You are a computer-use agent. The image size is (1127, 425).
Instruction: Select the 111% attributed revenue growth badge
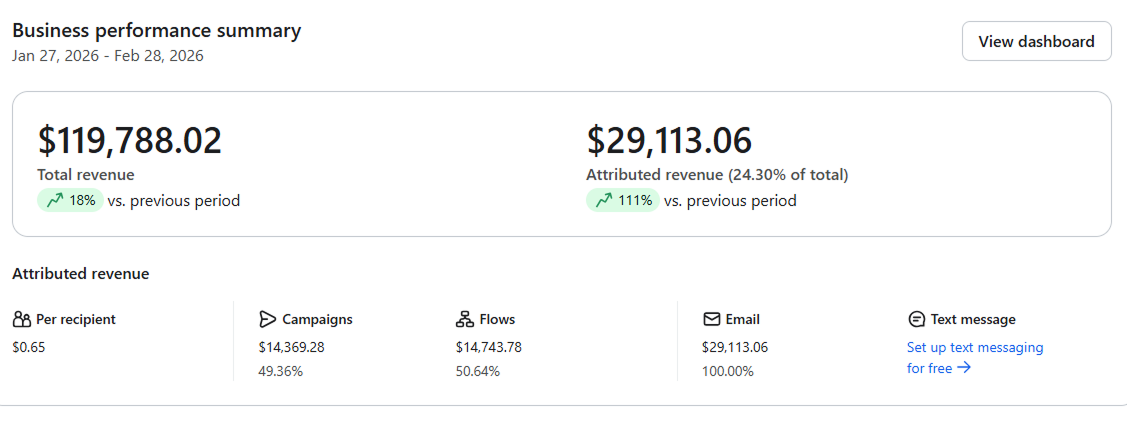click(623, 201)
